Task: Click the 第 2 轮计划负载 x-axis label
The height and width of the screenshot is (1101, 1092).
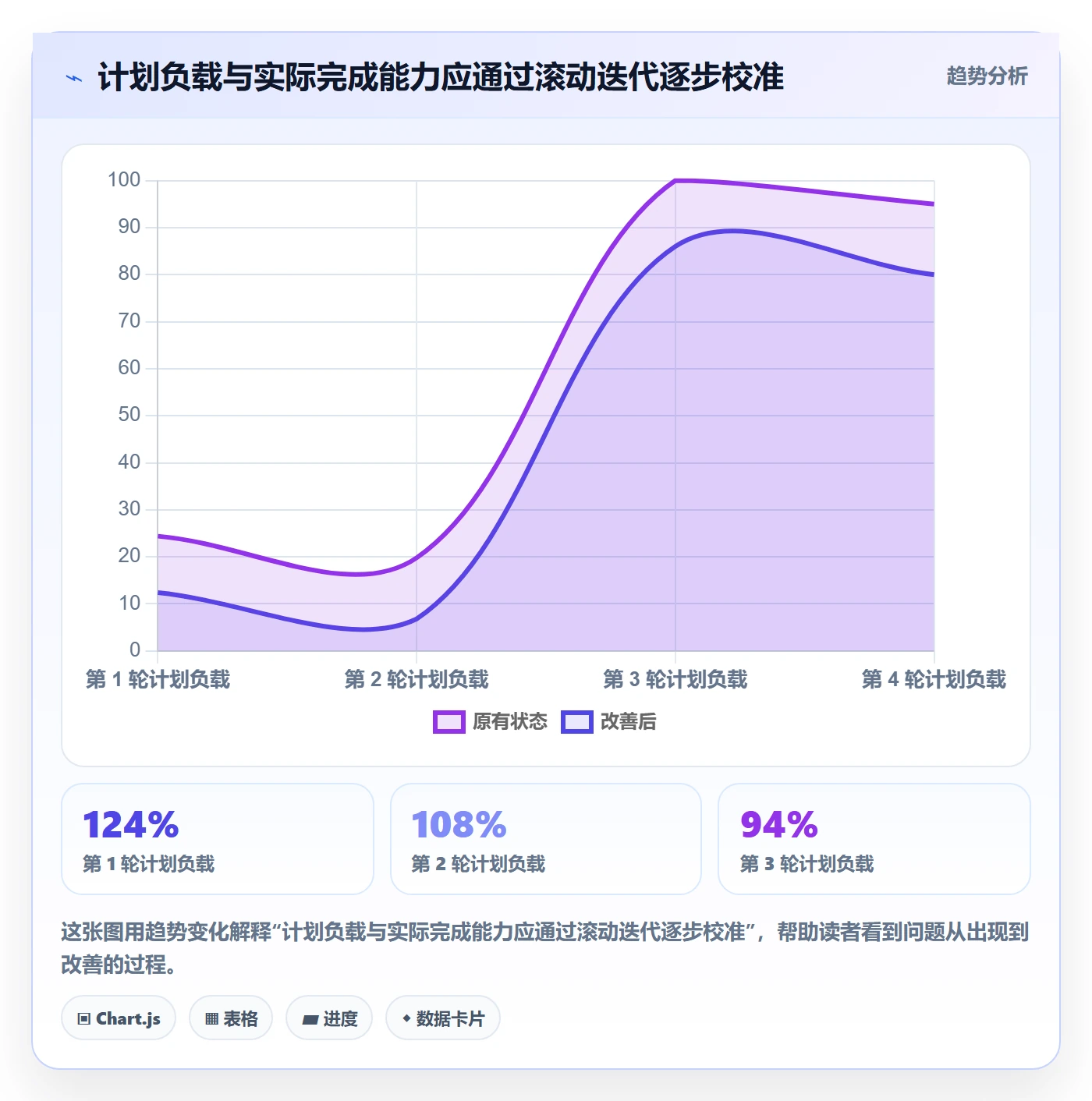Action: pos(417,679)
